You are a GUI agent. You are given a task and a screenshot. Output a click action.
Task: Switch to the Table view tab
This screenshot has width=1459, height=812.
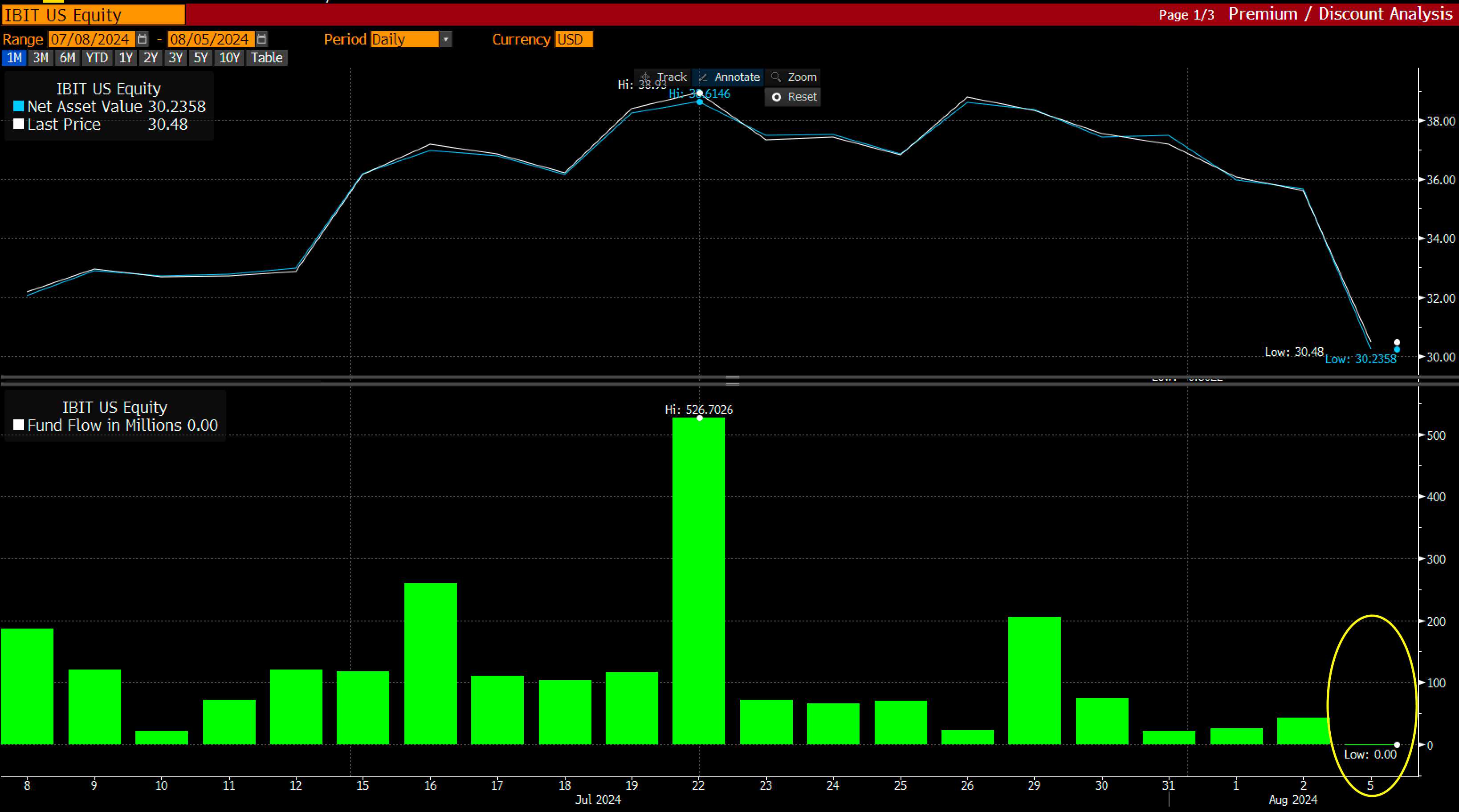(266, 58)
